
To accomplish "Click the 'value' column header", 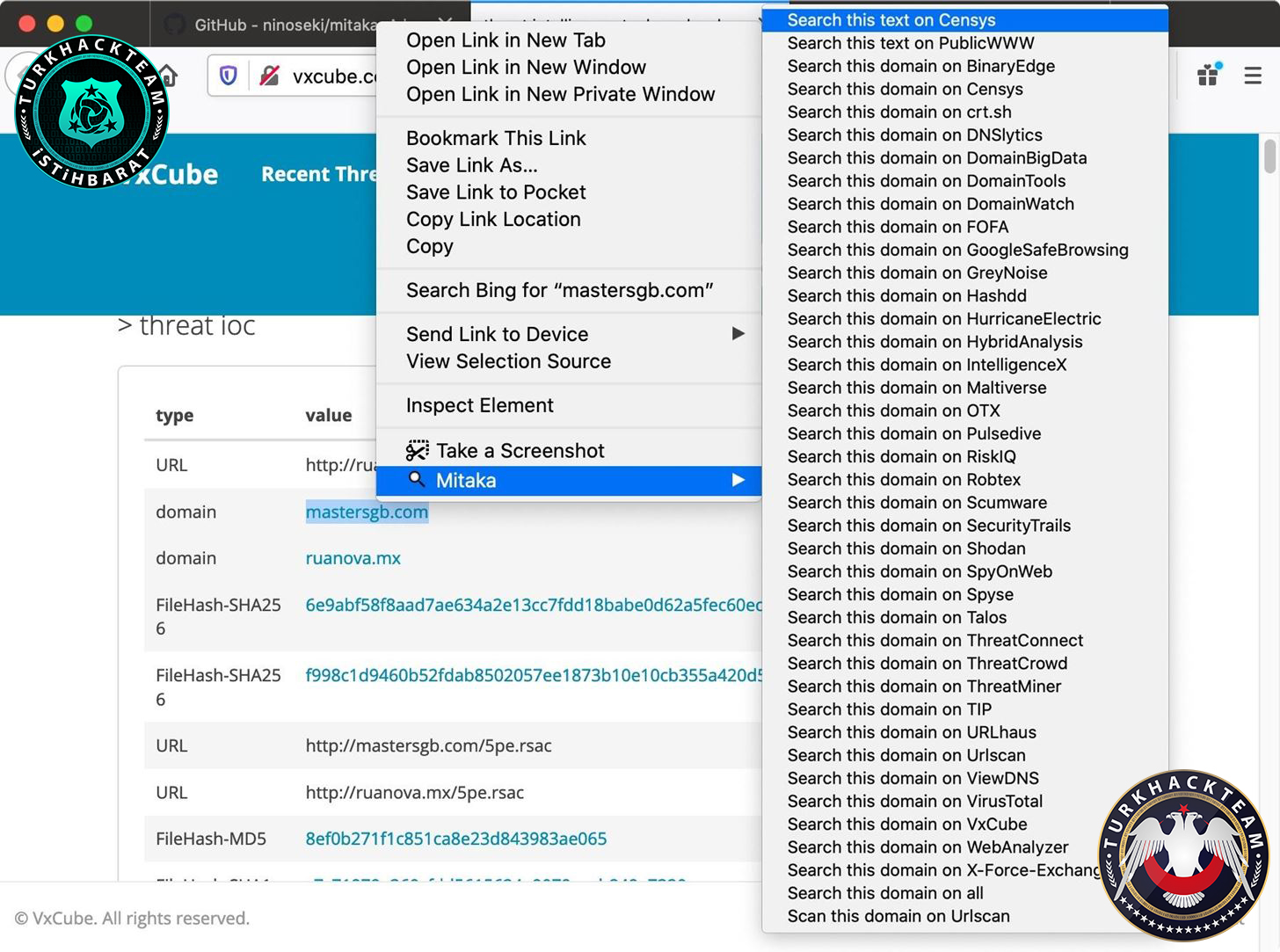I will click(x=328, y=415).
